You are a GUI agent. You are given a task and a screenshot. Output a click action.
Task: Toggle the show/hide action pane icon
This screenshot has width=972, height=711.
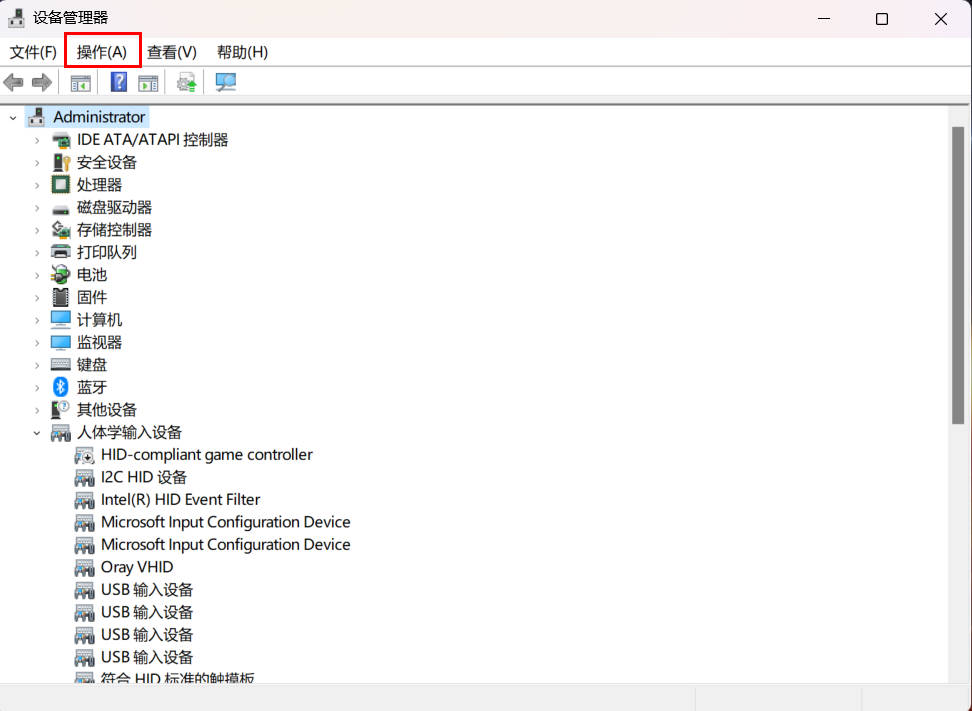[x=148, y=82]
